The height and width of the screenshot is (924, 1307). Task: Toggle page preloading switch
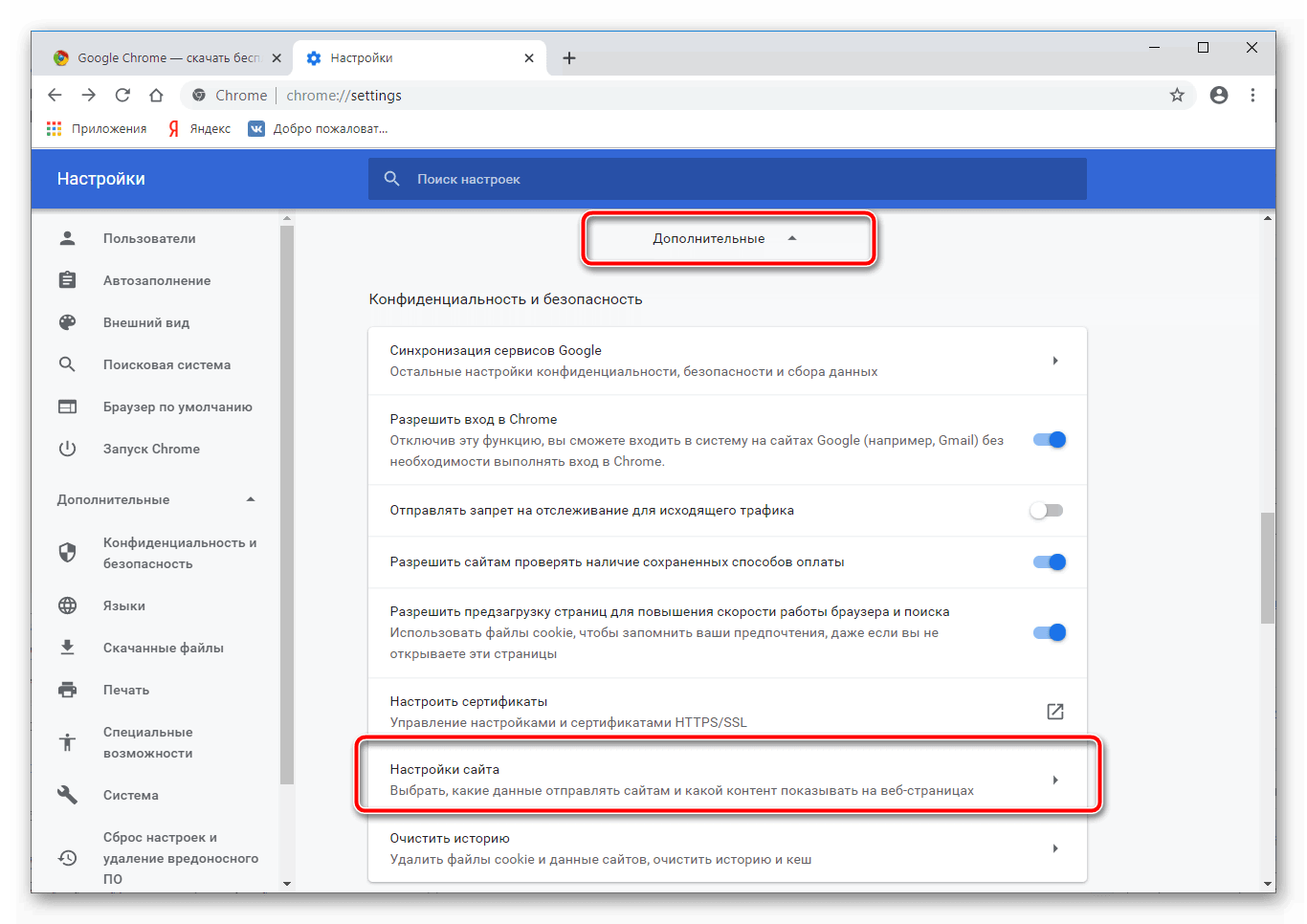pos(1050,632)
